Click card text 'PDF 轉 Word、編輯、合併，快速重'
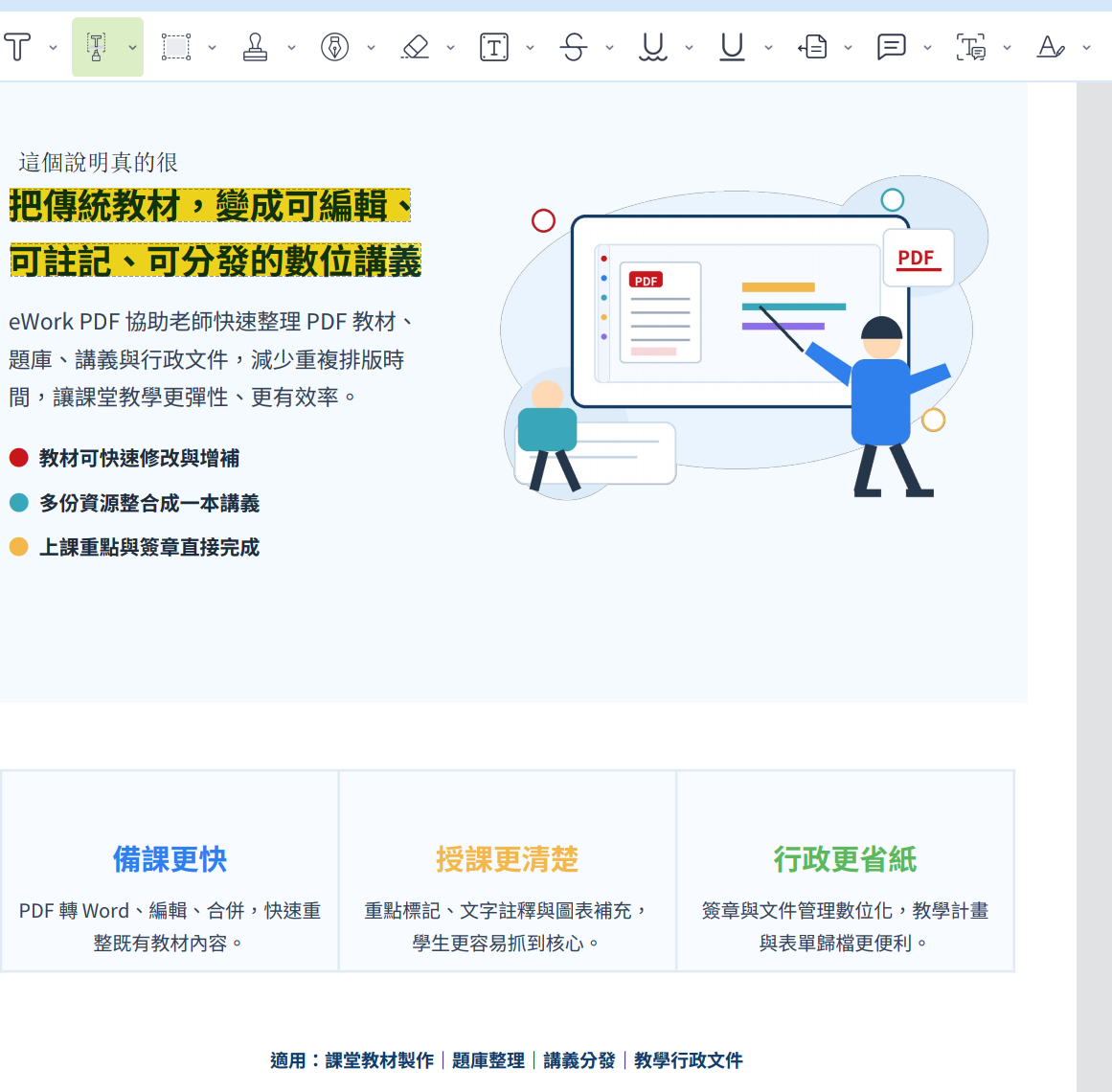Viewport: 1112px width, 1092px height. point(170,910)
